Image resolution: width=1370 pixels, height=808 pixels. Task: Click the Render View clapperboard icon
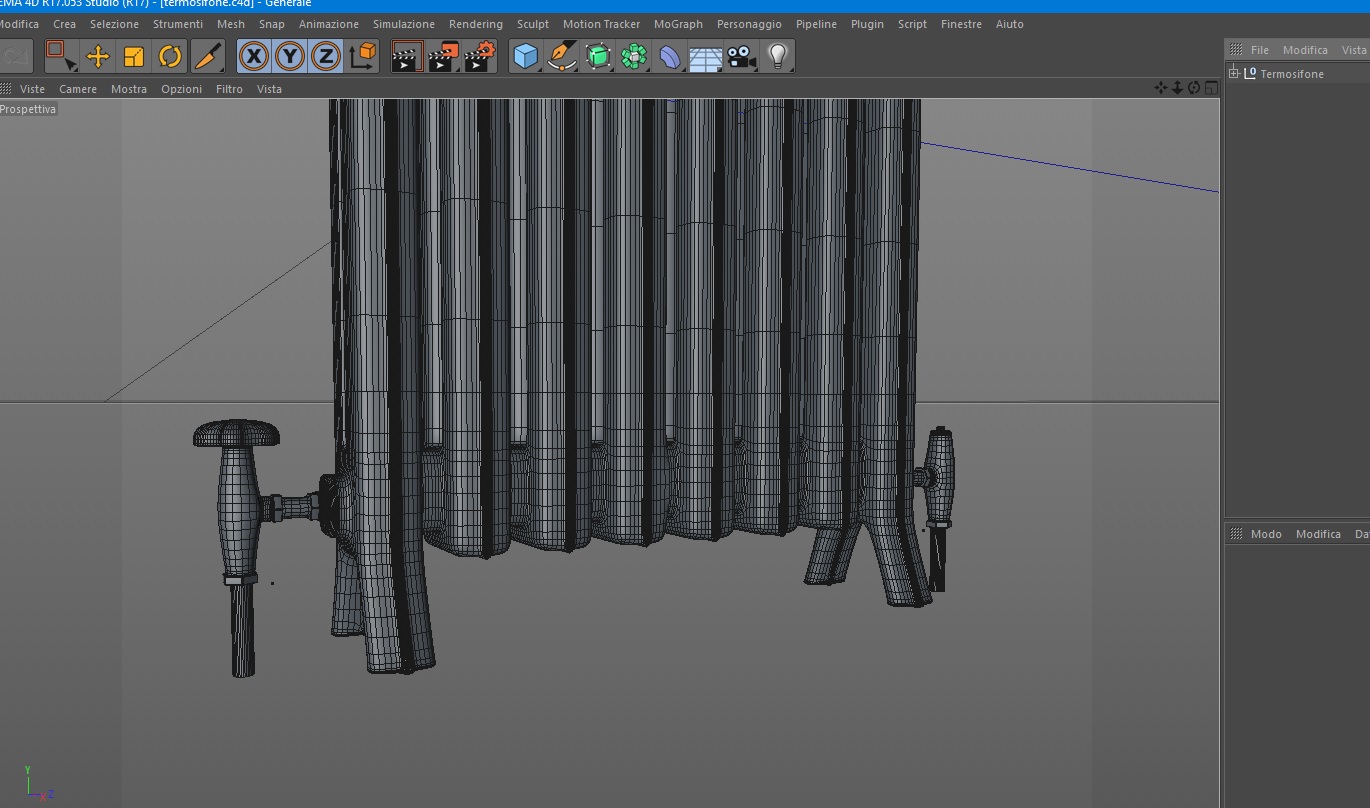pos(406,56)
